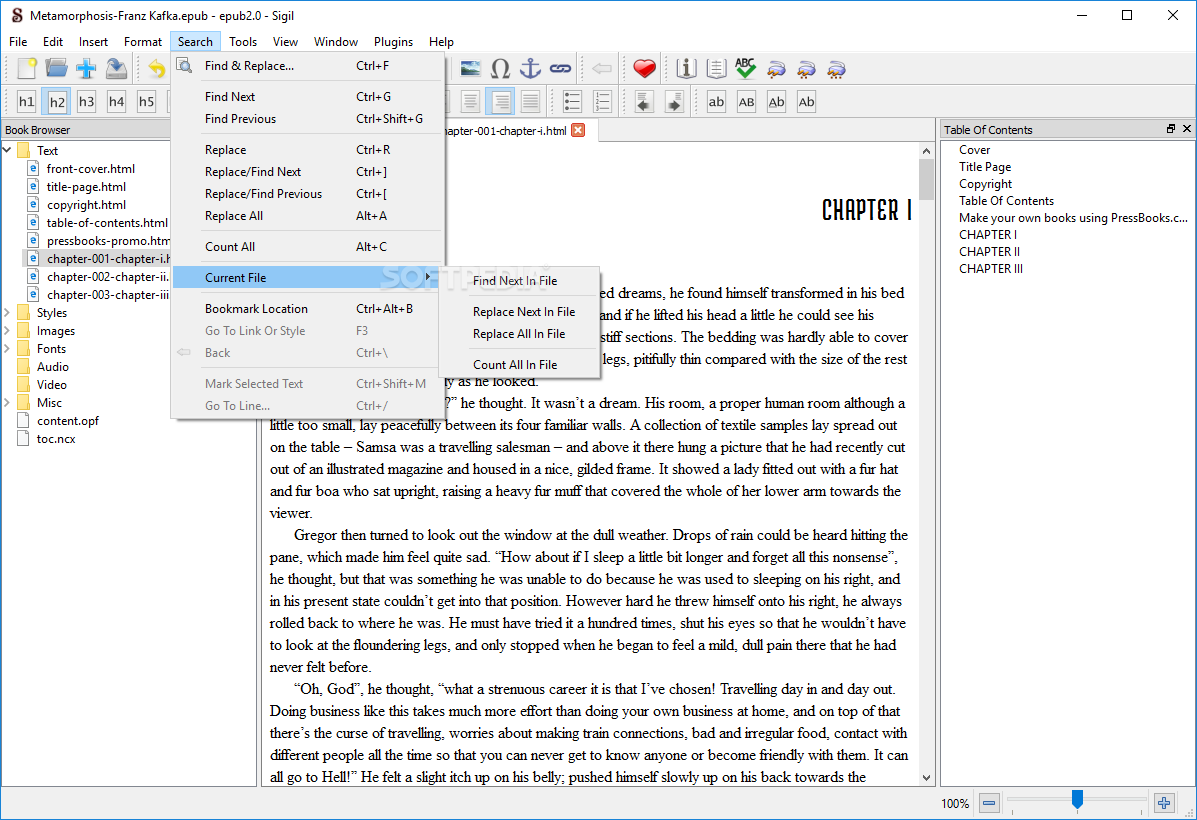This screenshot has height=820, width=1197.
Task: Click the zoom in plus button
Action: point(1163,802)
